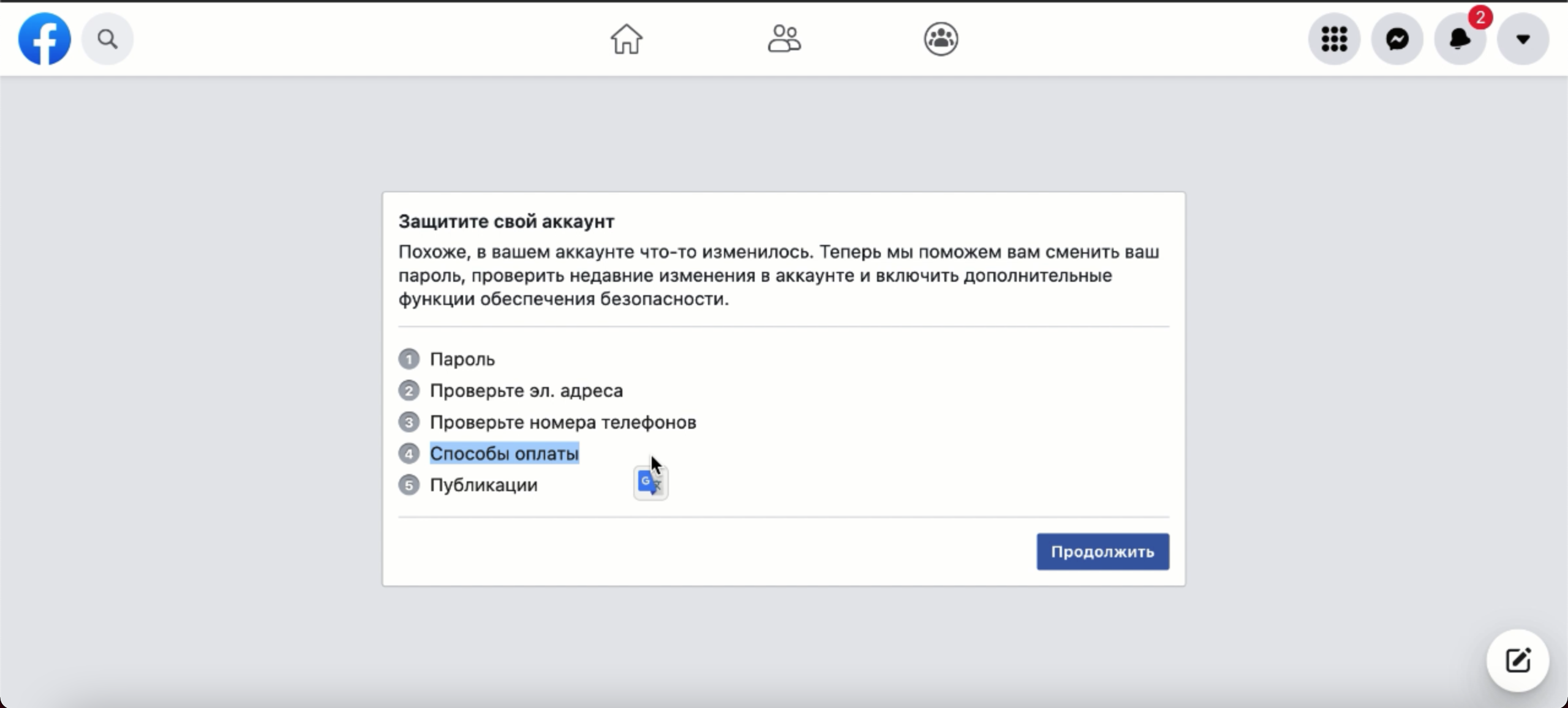
Task: Open the notifications bell
Action: pyautogui.click(x=1460, y=39)
